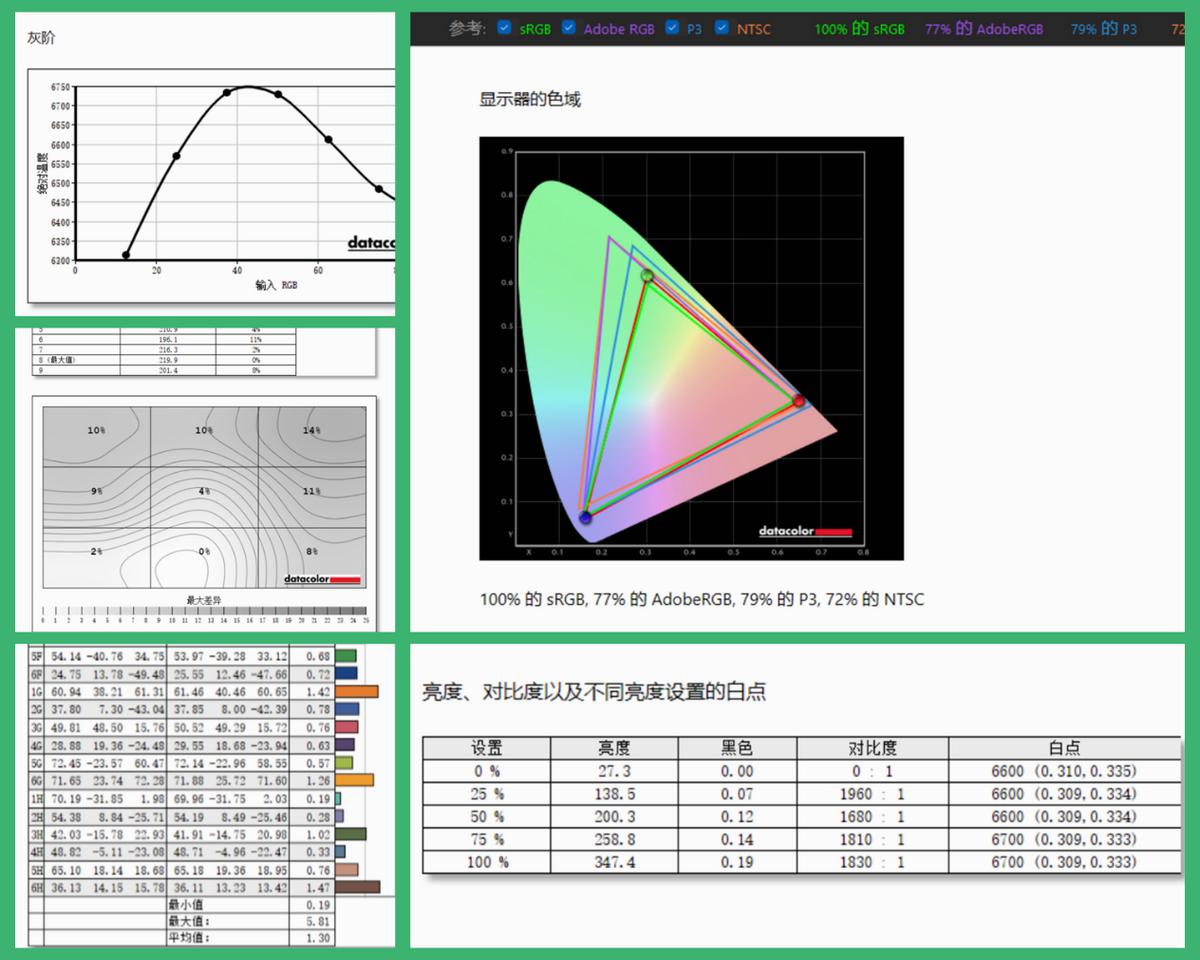Click the datacolor logo on uniformity map
This screenshot has width=1200, height=960.
point(321,579)
